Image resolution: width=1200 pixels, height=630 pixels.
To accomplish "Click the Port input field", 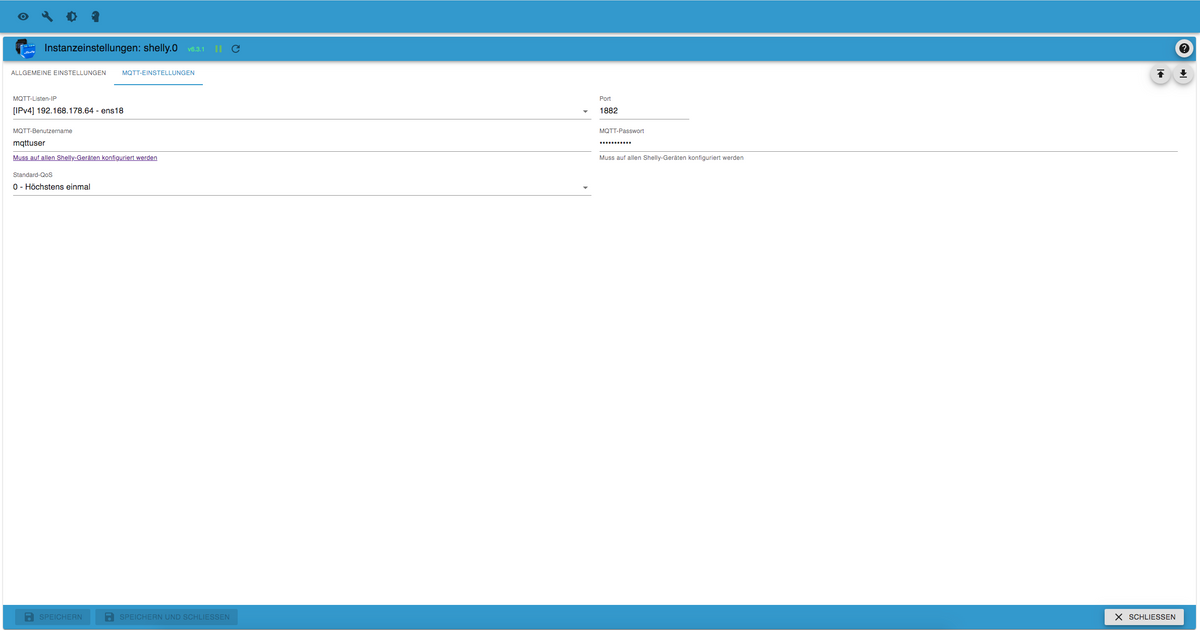I will [644, 111].
